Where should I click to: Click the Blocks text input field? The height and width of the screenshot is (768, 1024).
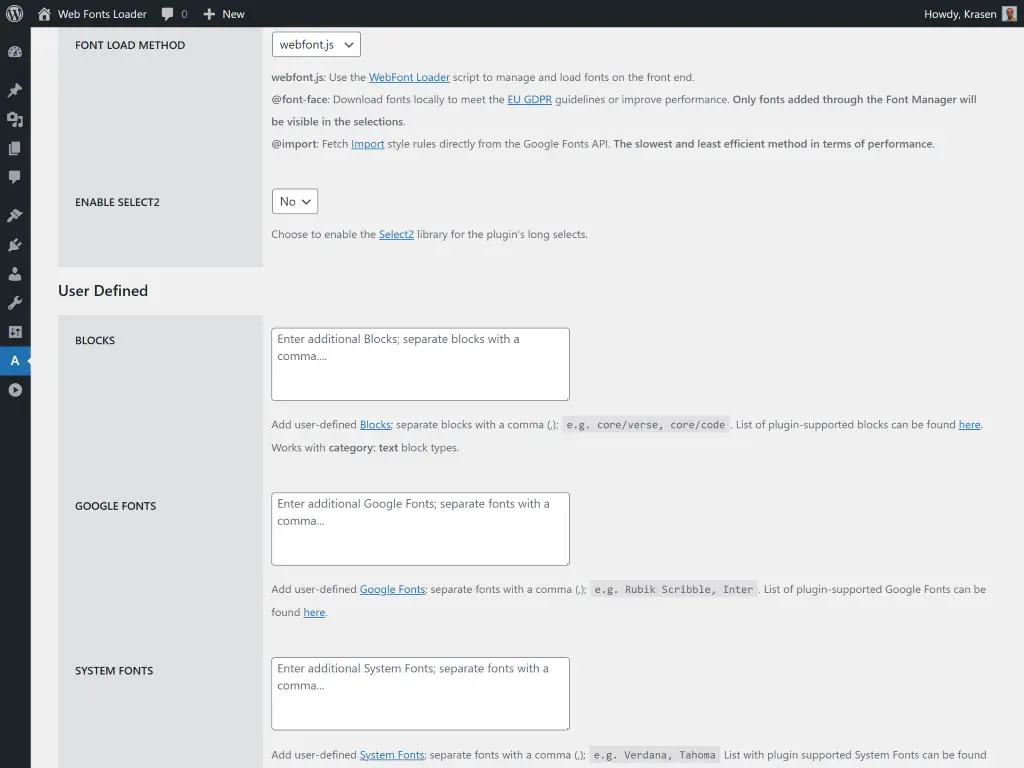(x=420, y=363)
